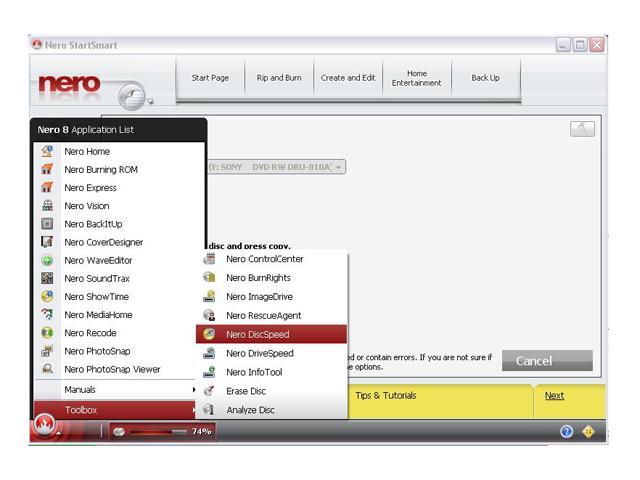Image resolution: width=640 pixels, height=480 pixels.
Task: Click the blue help question mark icon
Action: (567, 431)
